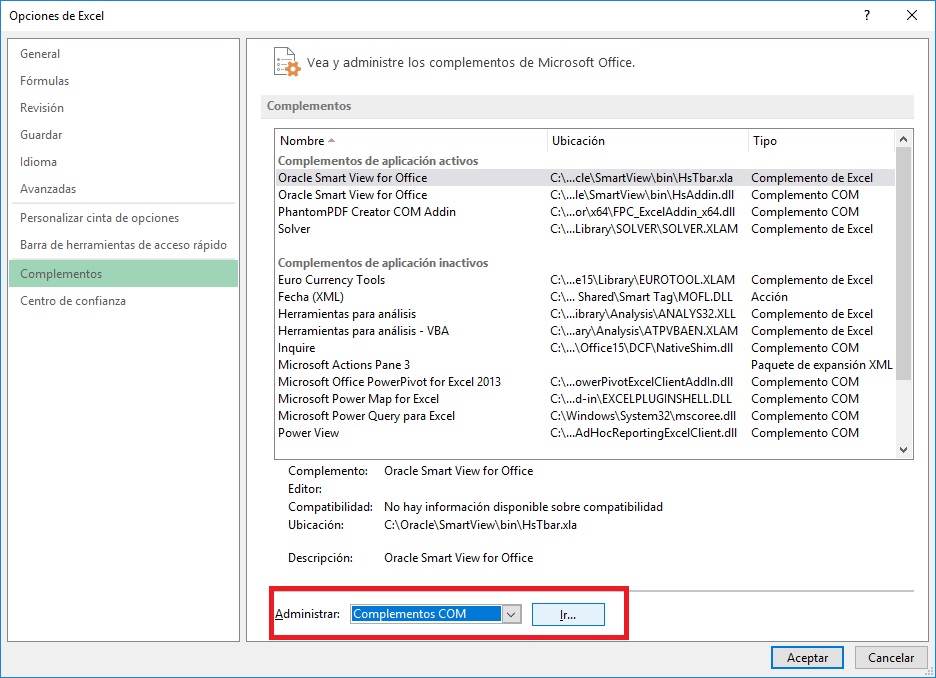The image size is (936, 678).
Task: Click the C:\Oracle\SmartView\bin\HsTbar.xla location detail
Action: click(x=480, y=525)
